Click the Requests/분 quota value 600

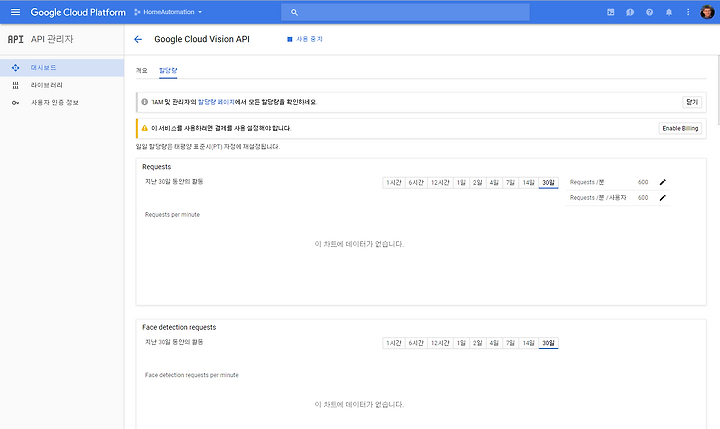pos(643,182)
